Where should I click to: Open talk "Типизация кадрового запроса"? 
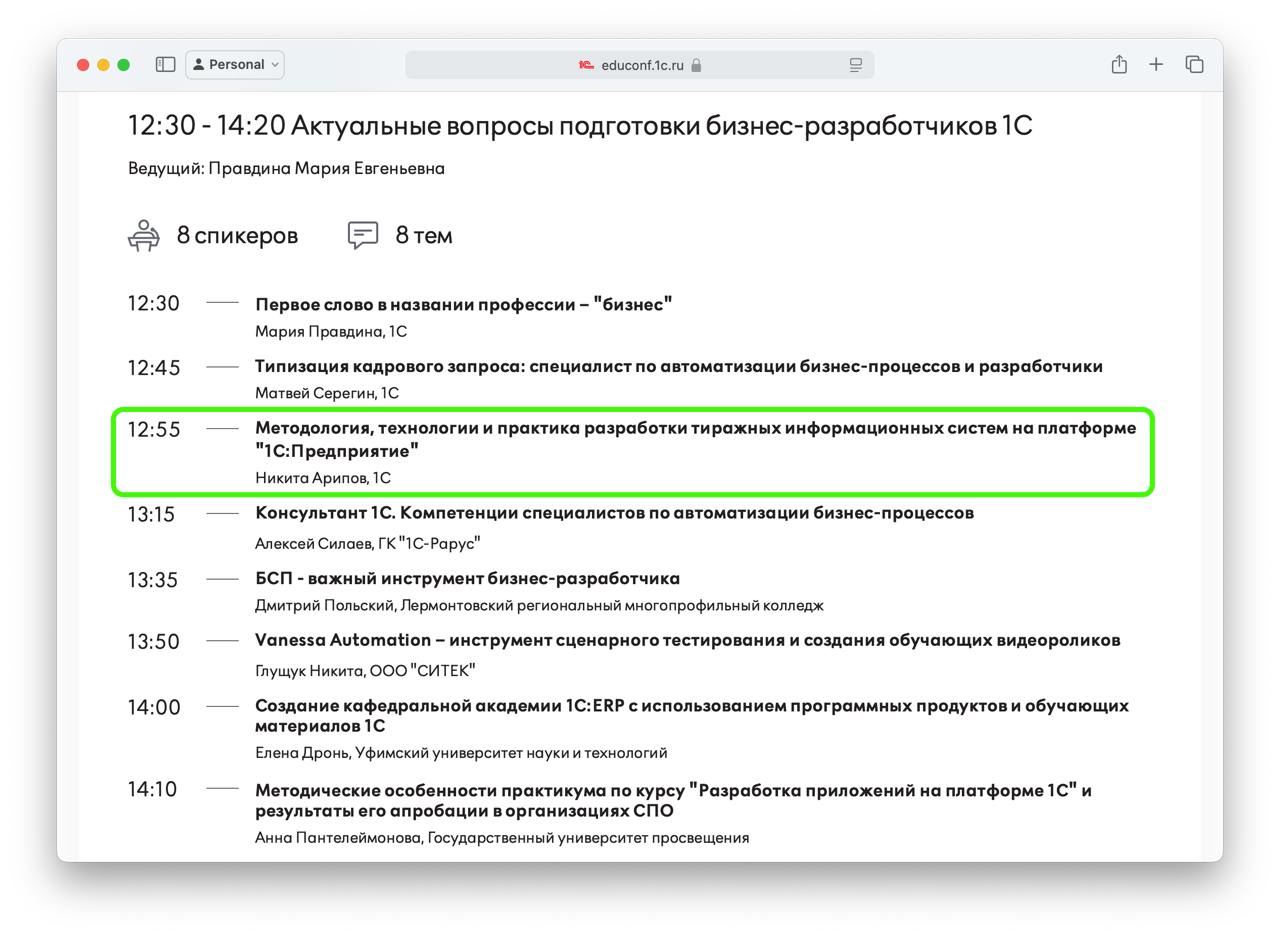pos(679,366)
